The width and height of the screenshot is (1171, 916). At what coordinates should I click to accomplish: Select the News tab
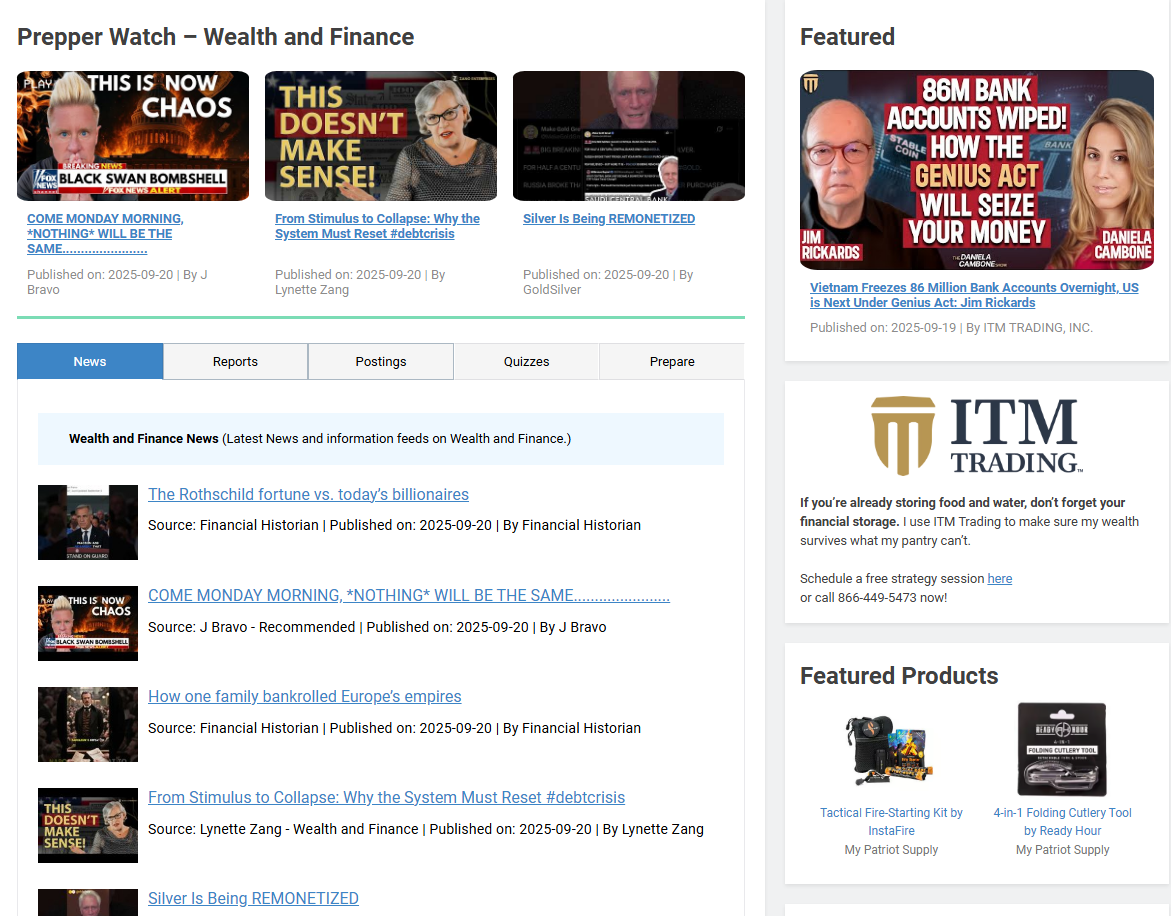tap(89, 361)
